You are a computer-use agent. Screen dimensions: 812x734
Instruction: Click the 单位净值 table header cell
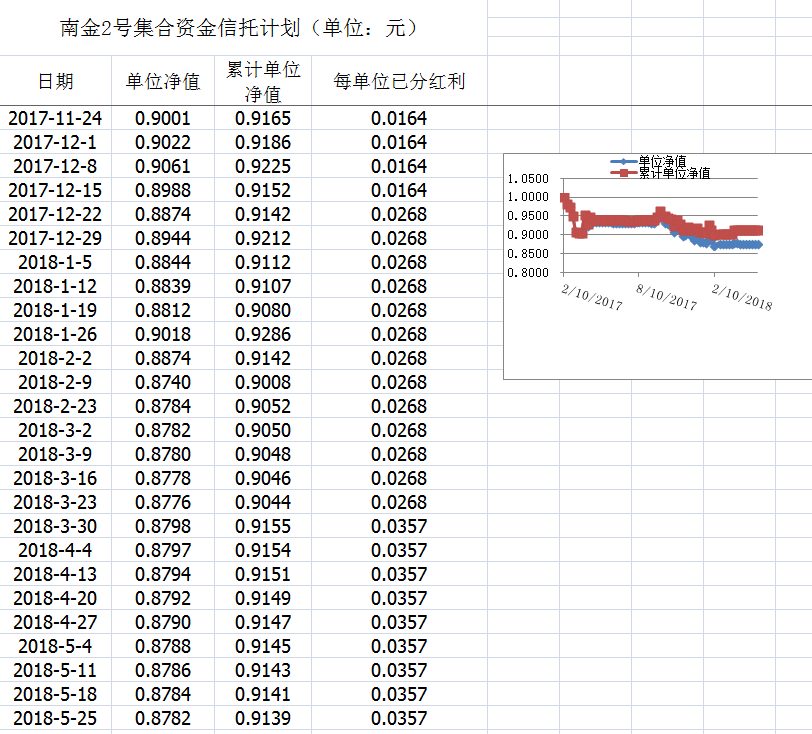coord(163,81)
